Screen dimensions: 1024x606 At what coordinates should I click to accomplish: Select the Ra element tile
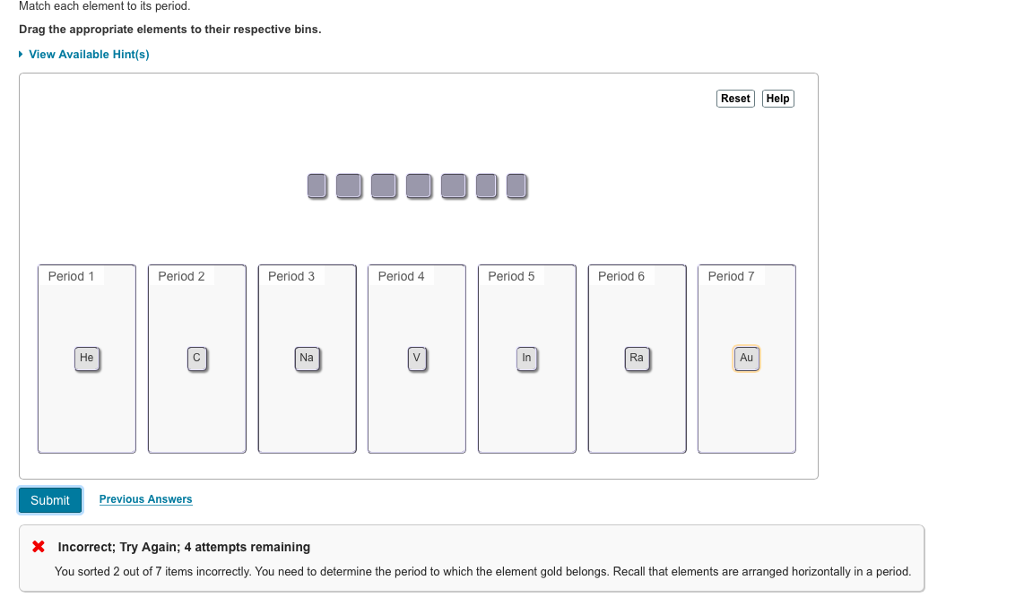(637, 358)
